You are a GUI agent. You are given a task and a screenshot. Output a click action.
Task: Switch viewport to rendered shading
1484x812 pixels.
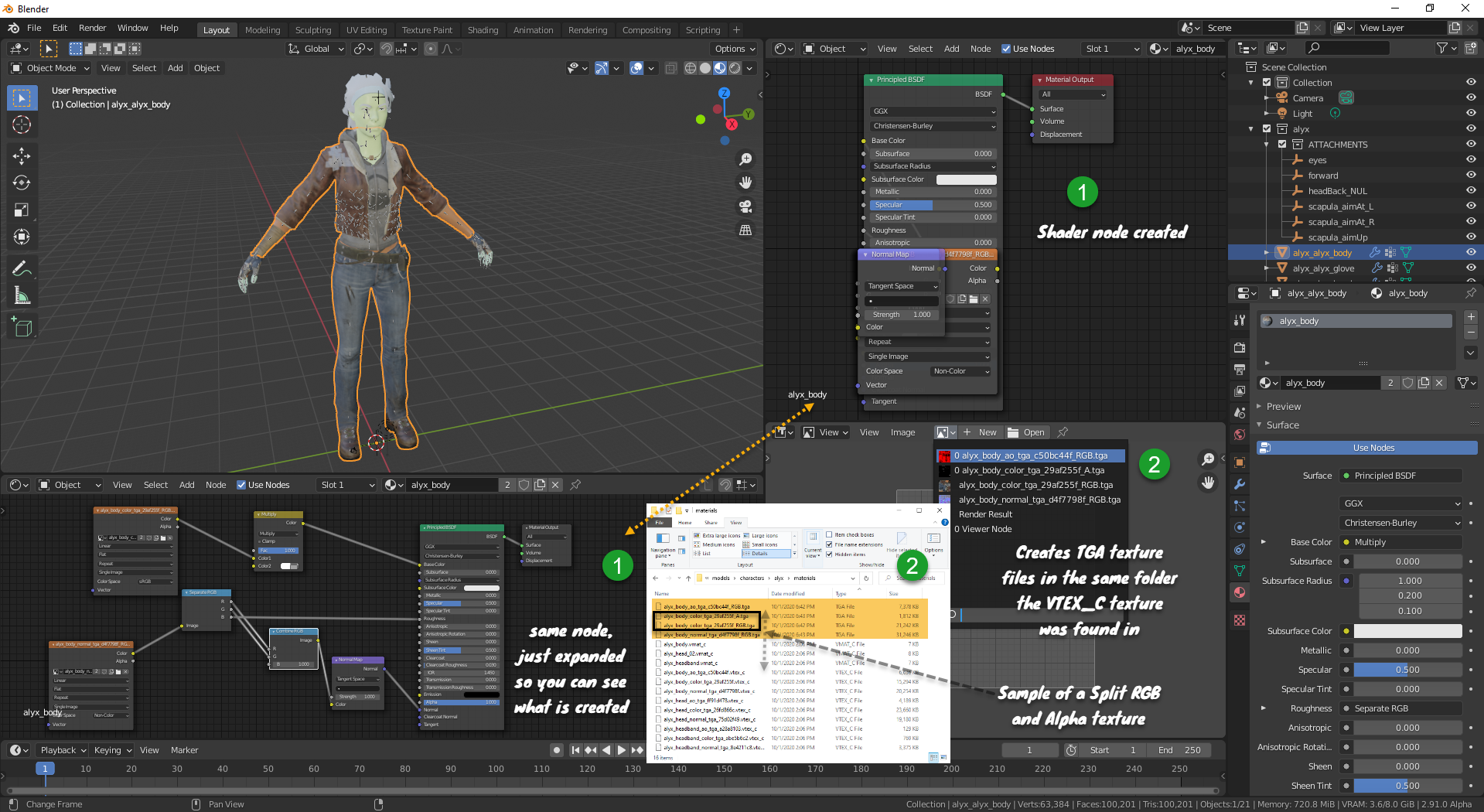coord(735,68)
